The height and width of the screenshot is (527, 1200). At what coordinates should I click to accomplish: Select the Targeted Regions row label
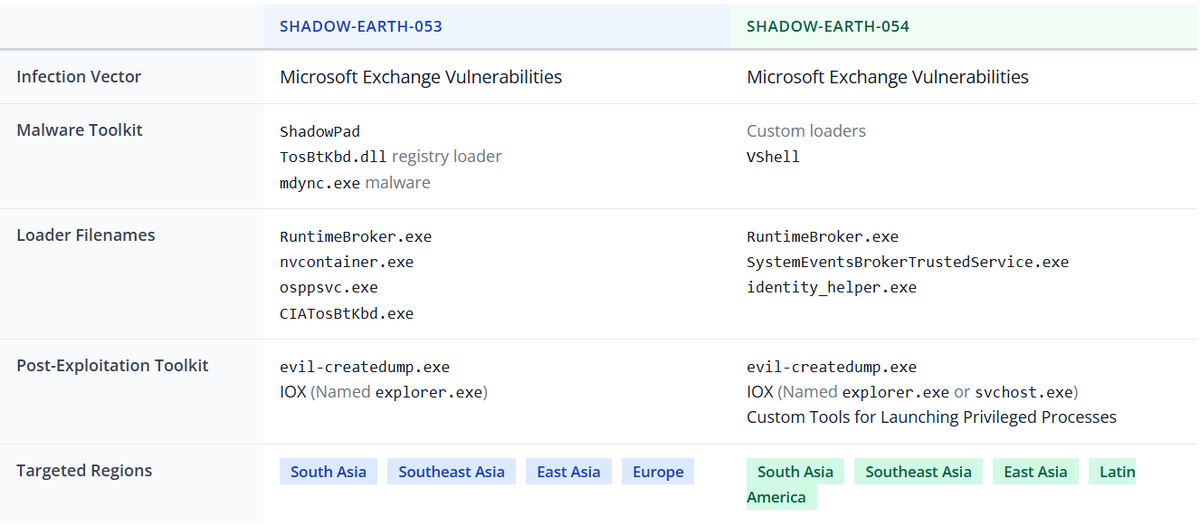point(85,471)
